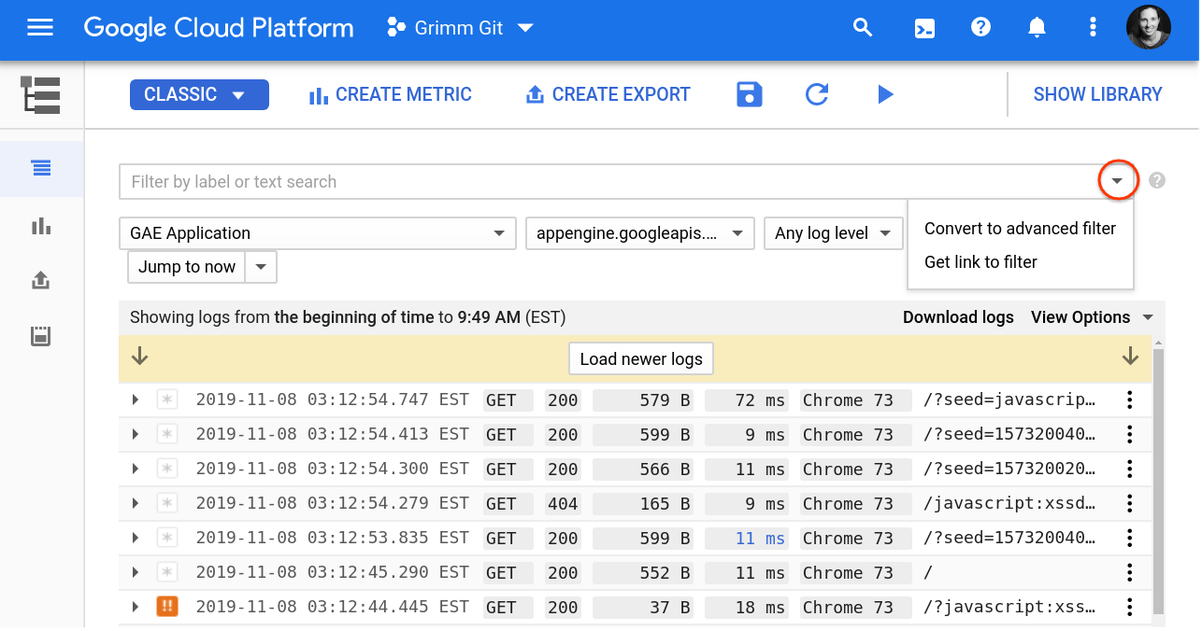Open more menu for 37 B entry

pos(1129,607)
